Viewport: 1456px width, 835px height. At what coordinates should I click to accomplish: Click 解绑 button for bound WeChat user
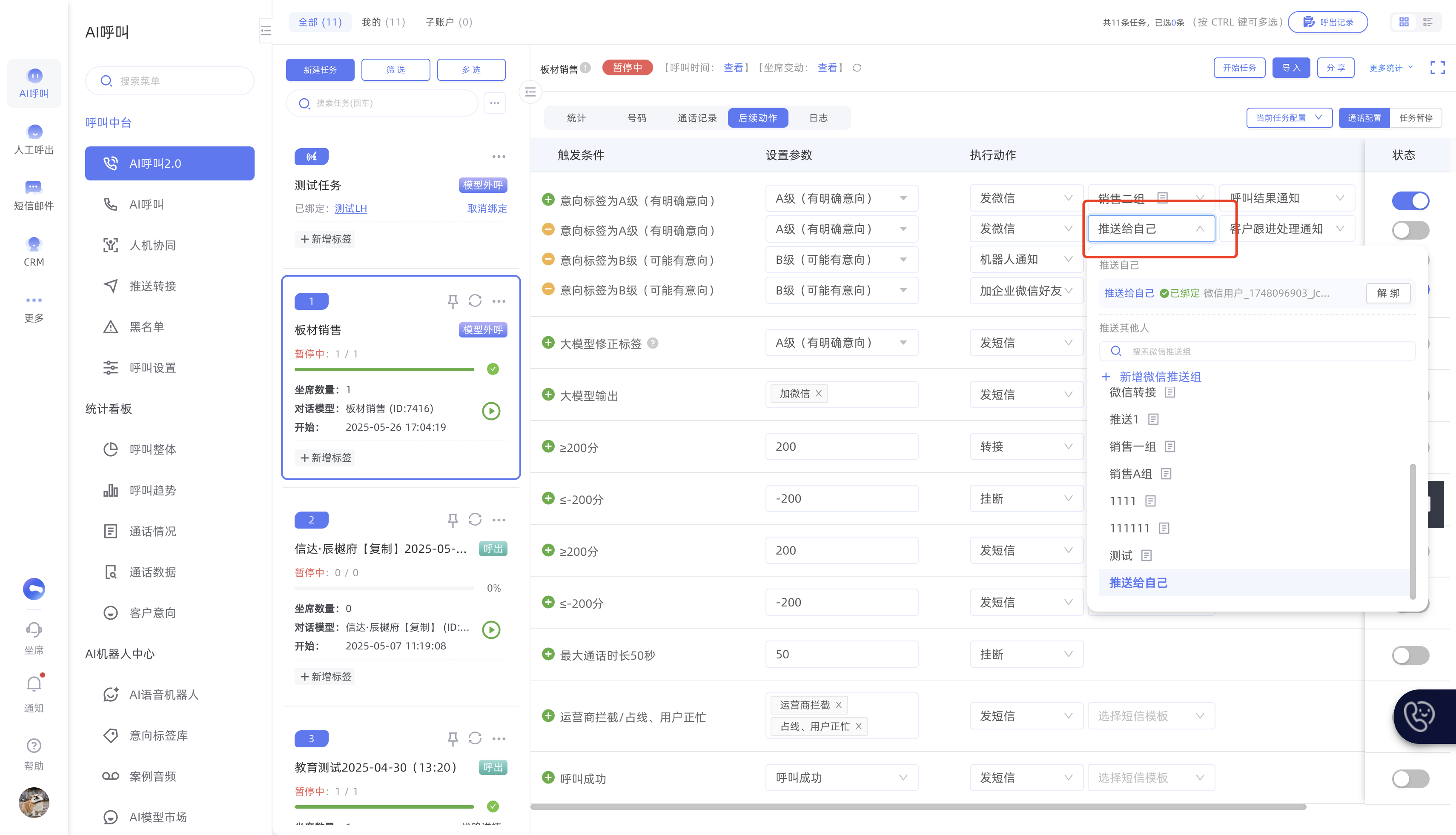1388,293
